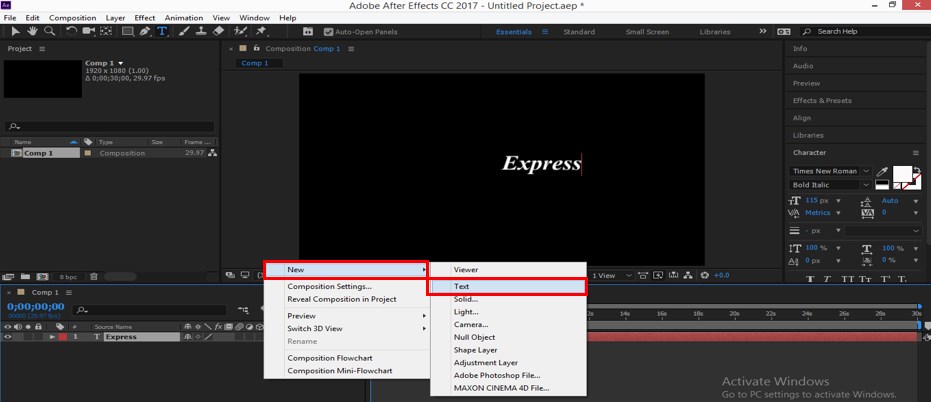The image size is (931, 402).
Task: Select the Hand tool
Action: coord(33,31)
